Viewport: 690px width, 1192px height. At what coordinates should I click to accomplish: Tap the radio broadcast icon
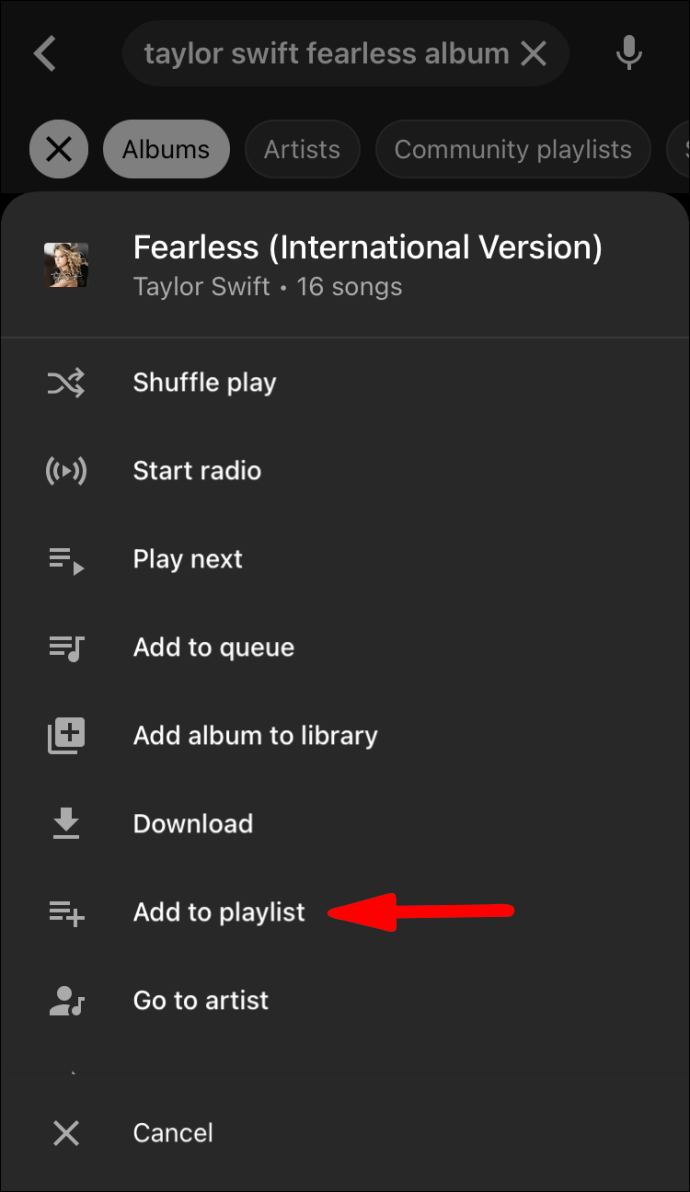(x=66, y=471)
